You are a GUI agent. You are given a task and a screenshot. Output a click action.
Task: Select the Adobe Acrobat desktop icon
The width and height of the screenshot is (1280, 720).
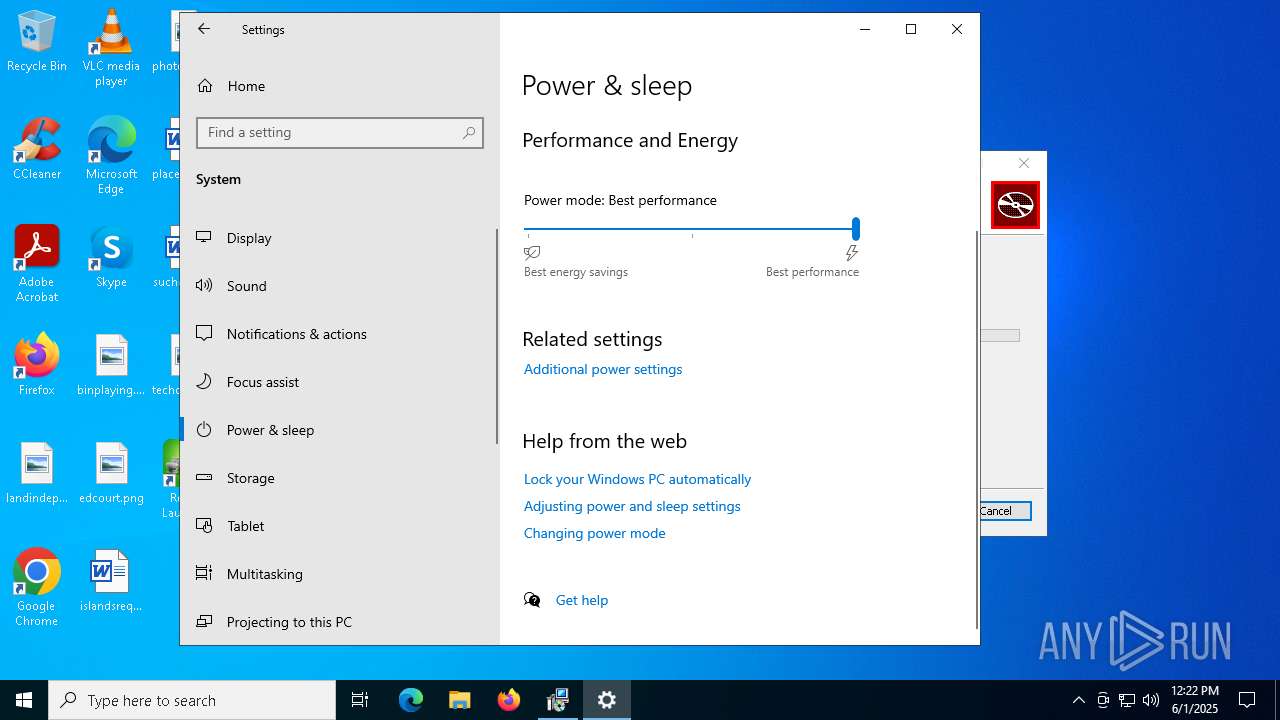click(x=37, y=264)
